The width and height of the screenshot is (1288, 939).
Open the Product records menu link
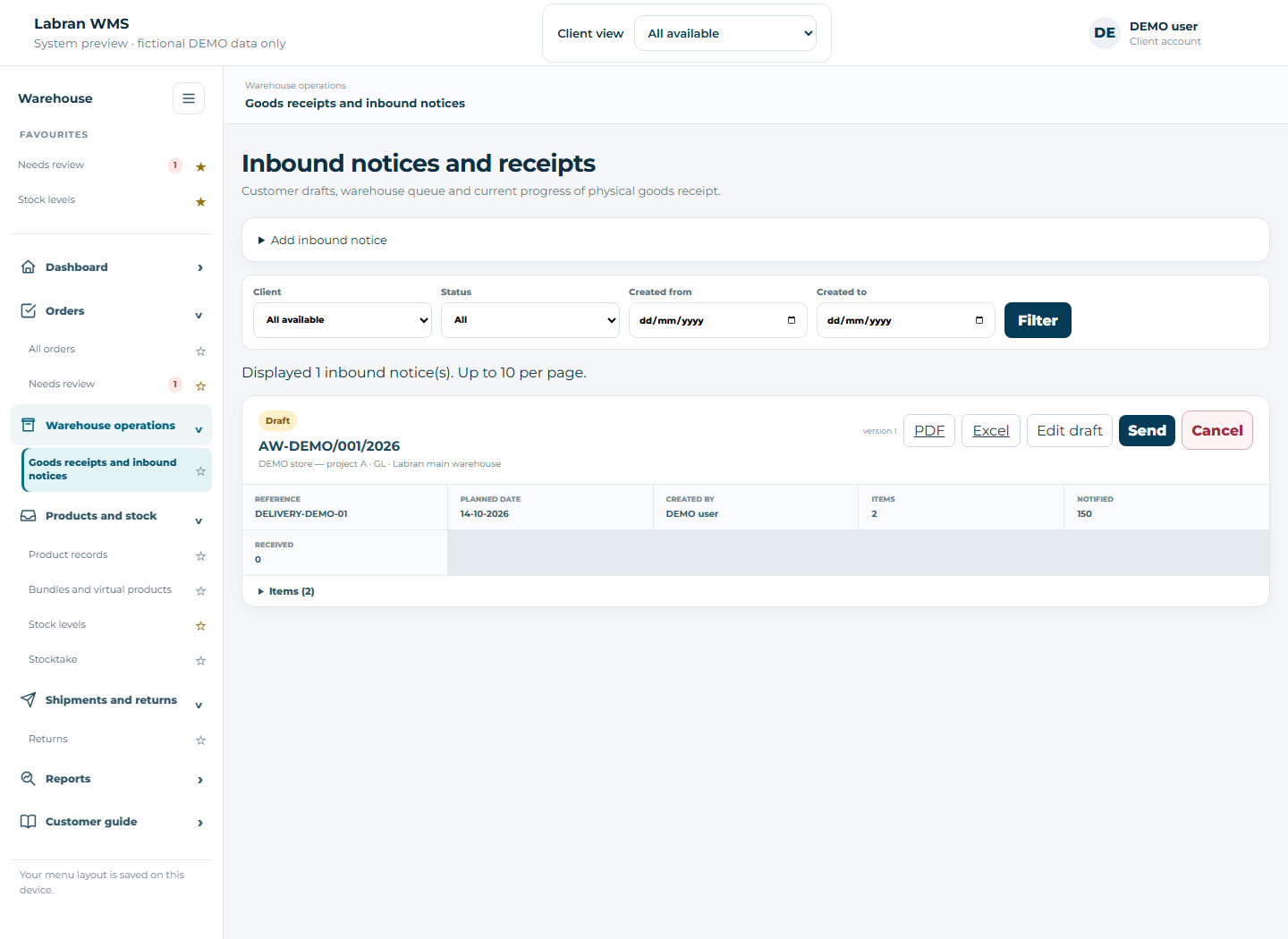point(68,554)
